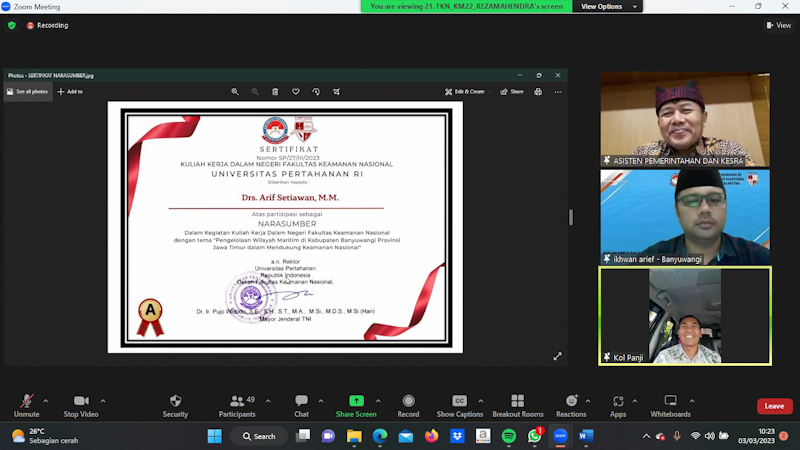
Task: Open the Chat panel
Action: pos(302,406)
